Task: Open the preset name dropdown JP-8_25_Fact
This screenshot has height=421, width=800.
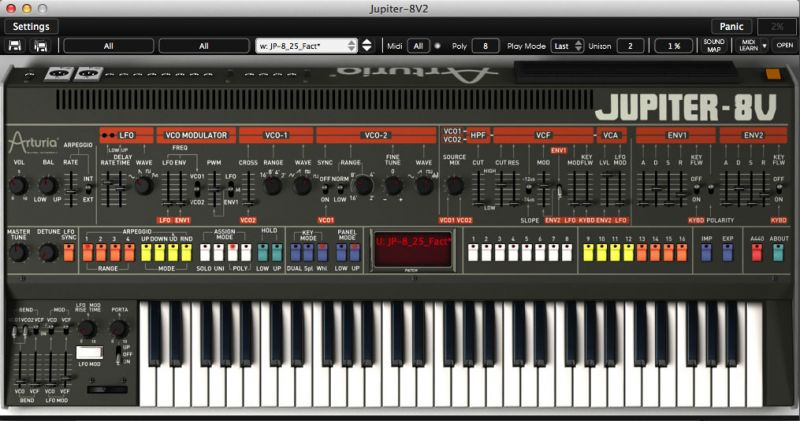Action: (x=306, y=46)
